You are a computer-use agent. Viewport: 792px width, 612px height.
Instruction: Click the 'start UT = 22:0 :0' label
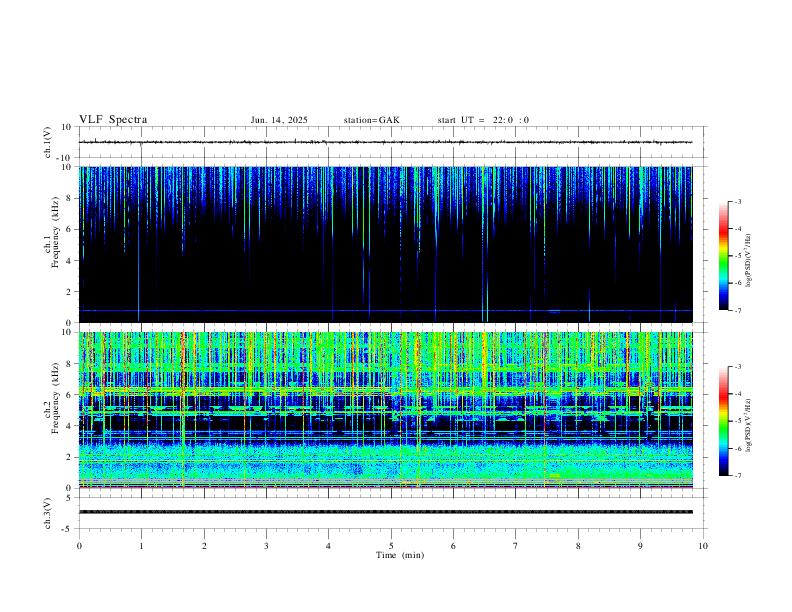tap(483, 120)
